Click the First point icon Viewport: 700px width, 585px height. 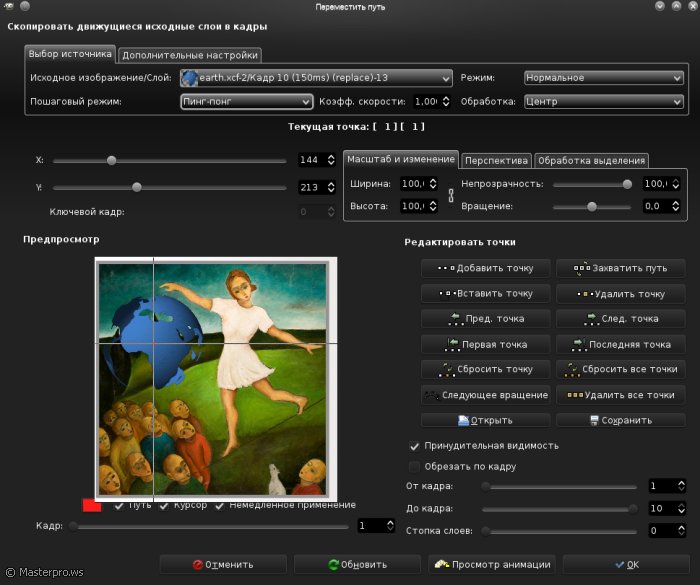point(452,344)
